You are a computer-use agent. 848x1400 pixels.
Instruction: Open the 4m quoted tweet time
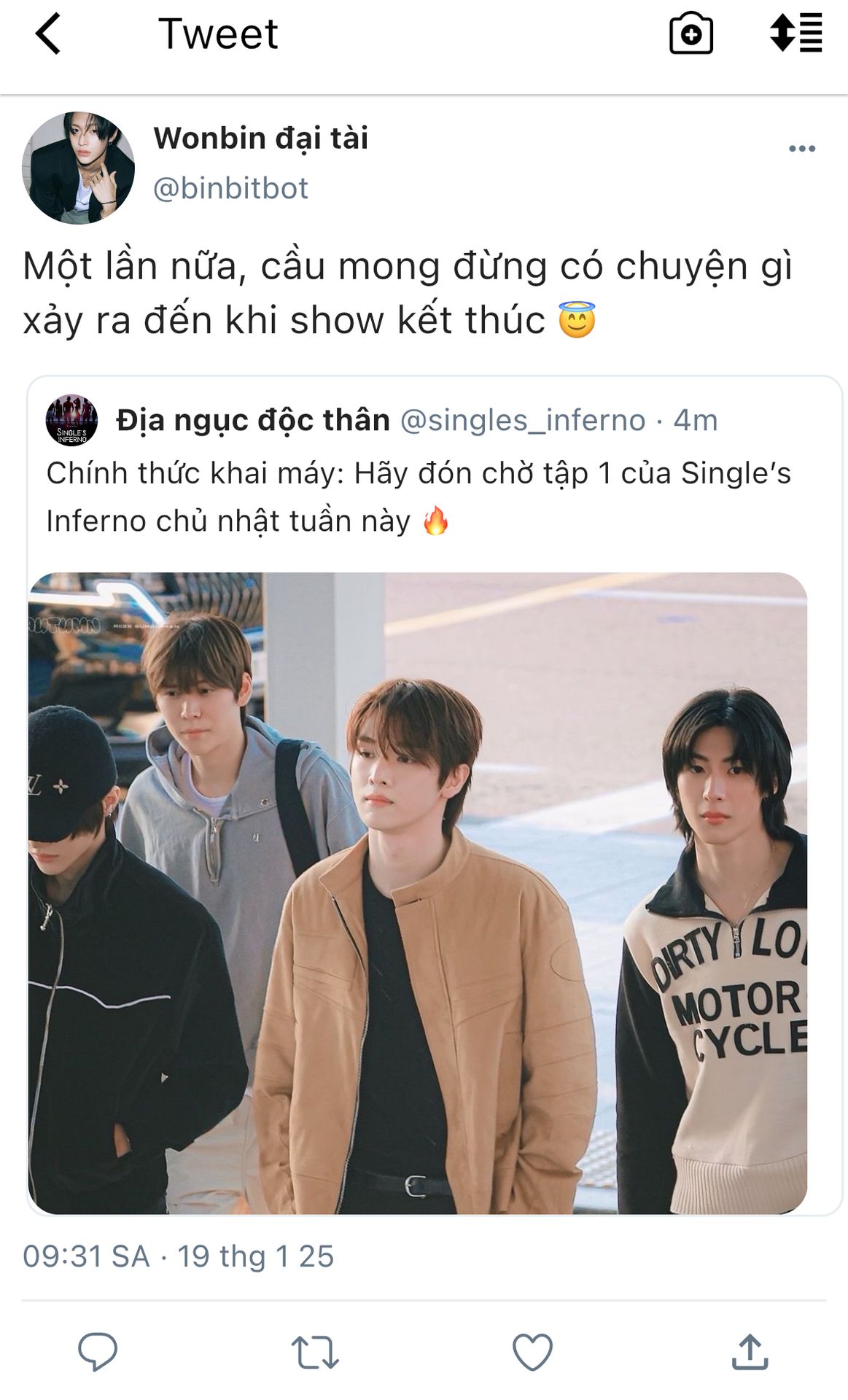(696, 420)
